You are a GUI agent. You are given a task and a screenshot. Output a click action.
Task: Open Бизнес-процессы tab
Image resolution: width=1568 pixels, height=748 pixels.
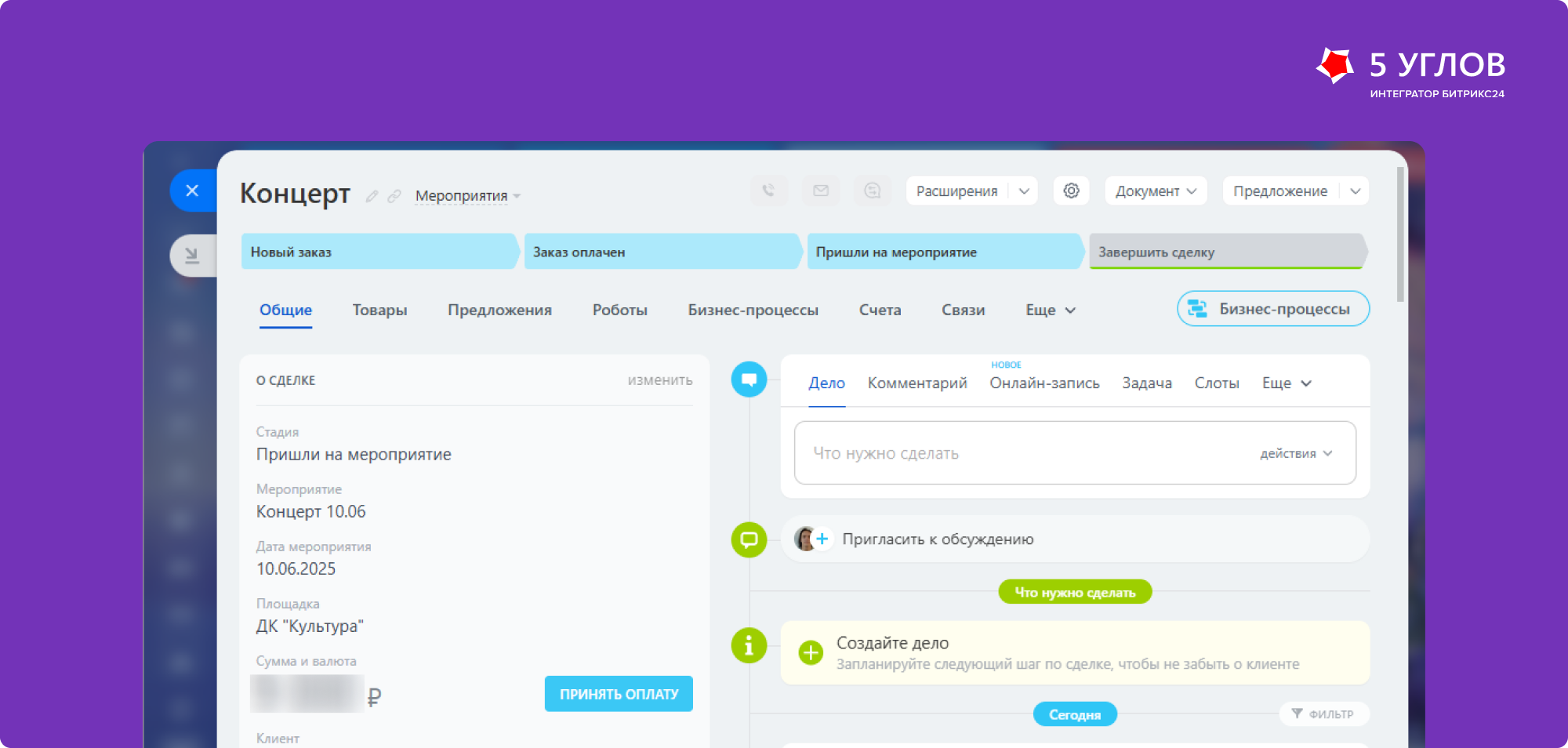point(753,310)
